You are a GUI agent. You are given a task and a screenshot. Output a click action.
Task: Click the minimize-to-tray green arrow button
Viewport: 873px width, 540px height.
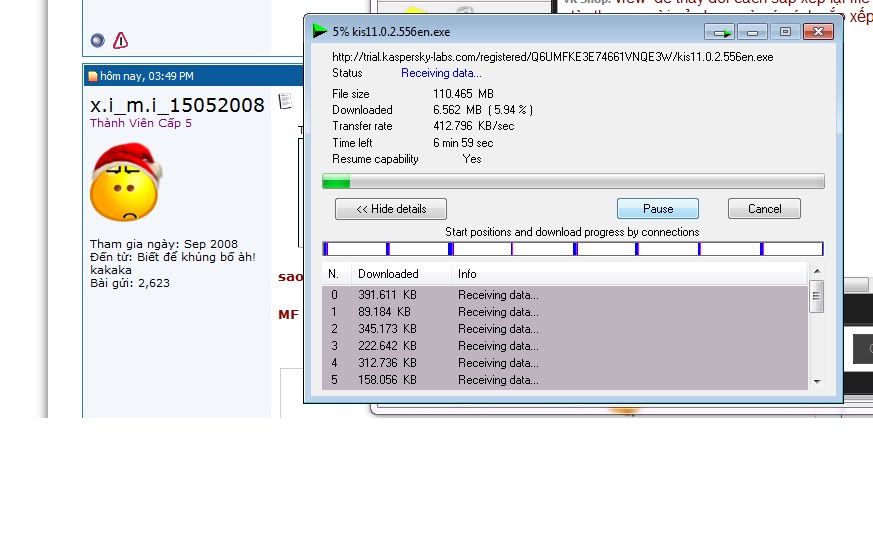(x=719, y=32)
